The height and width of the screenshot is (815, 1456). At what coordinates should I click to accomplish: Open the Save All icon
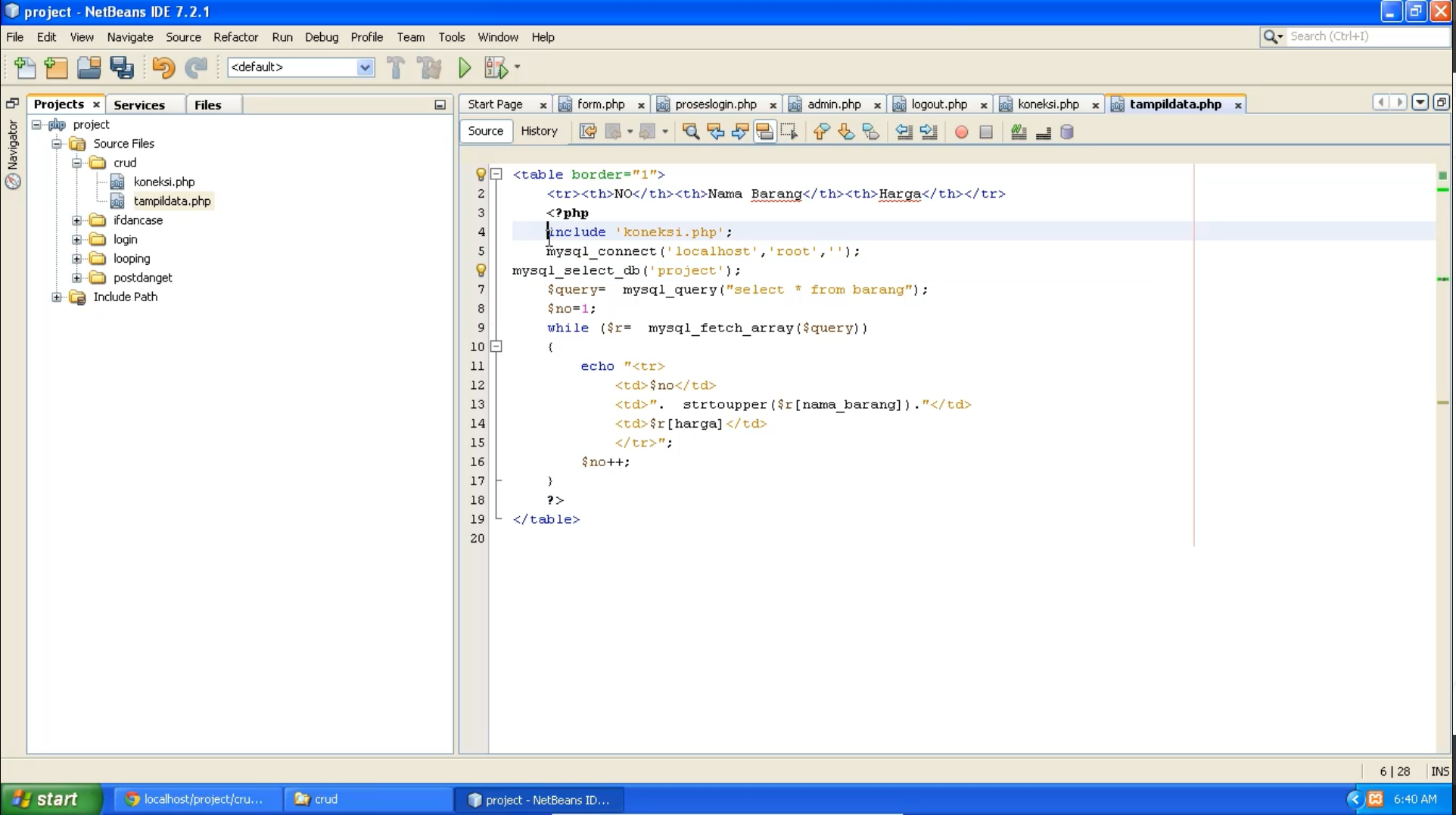coord(122,67)
